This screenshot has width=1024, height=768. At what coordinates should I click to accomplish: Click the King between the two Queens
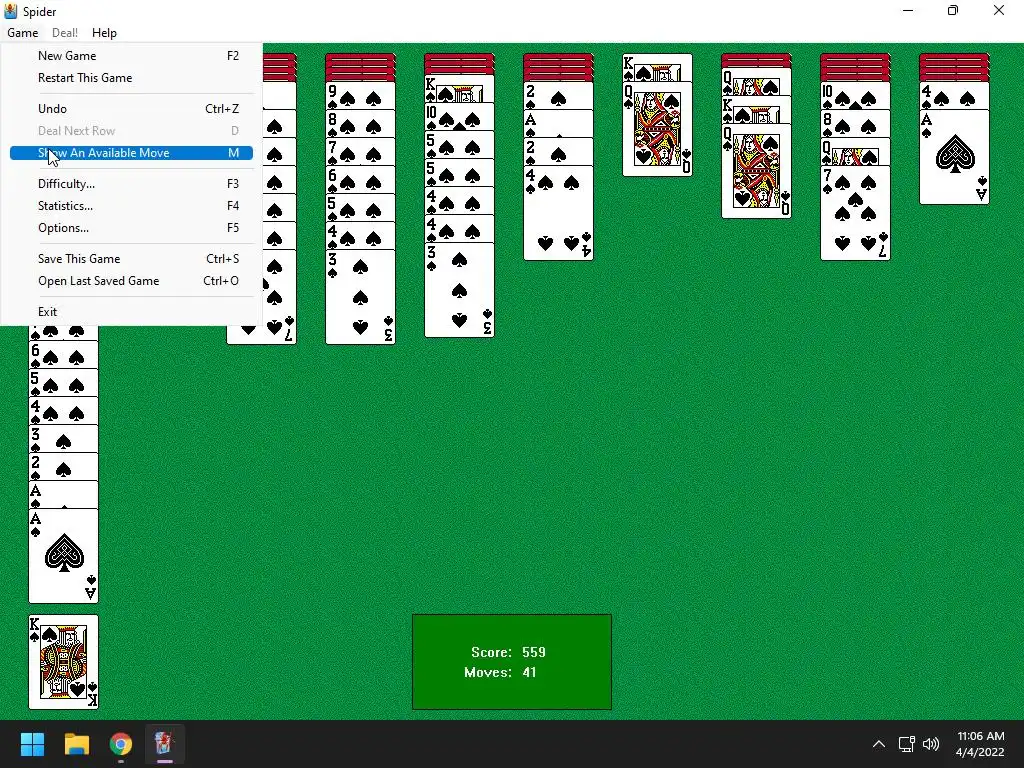pyautogui.click(x=756, y=110)
